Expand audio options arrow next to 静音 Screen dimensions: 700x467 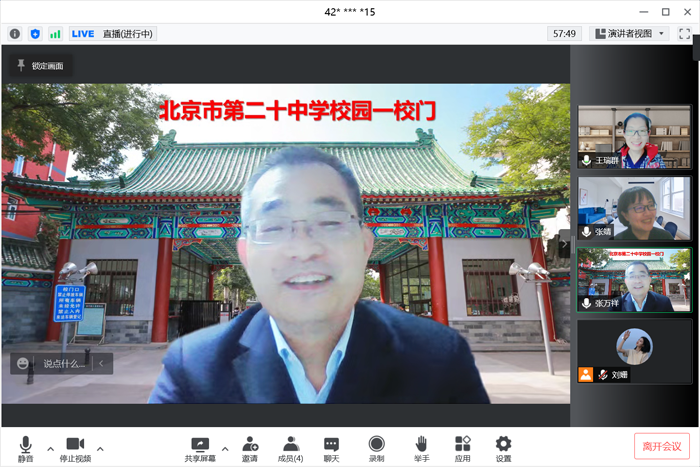tap(50, 449)
